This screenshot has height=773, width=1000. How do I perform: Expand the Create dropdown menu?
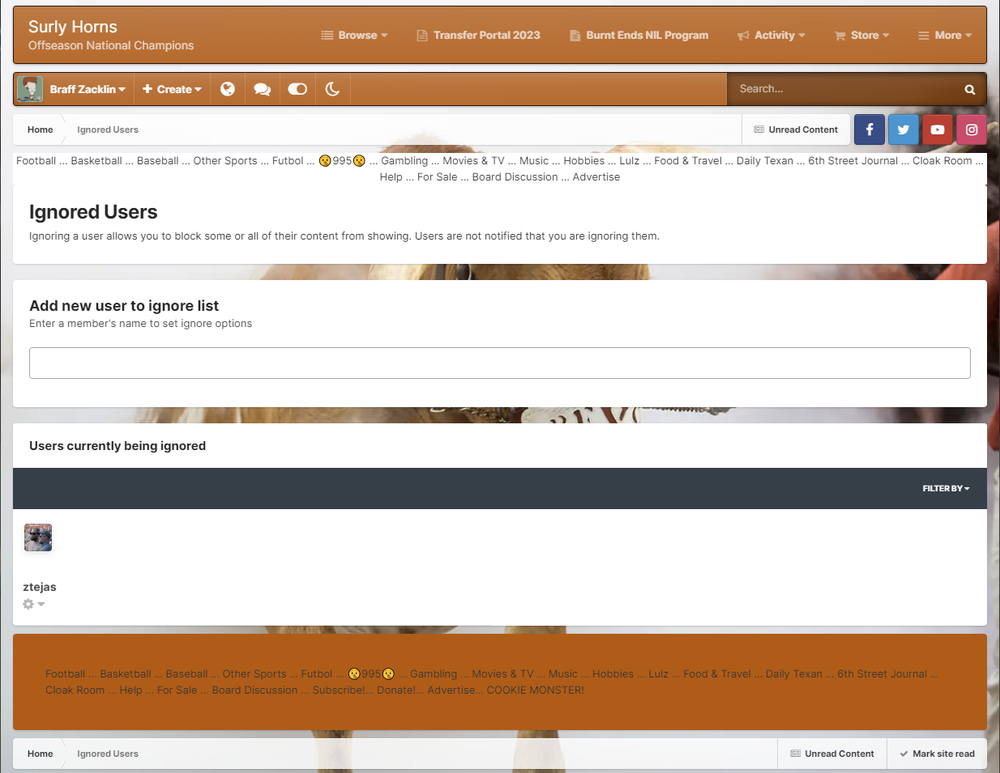pyautogui.click(x=172, y=89)
